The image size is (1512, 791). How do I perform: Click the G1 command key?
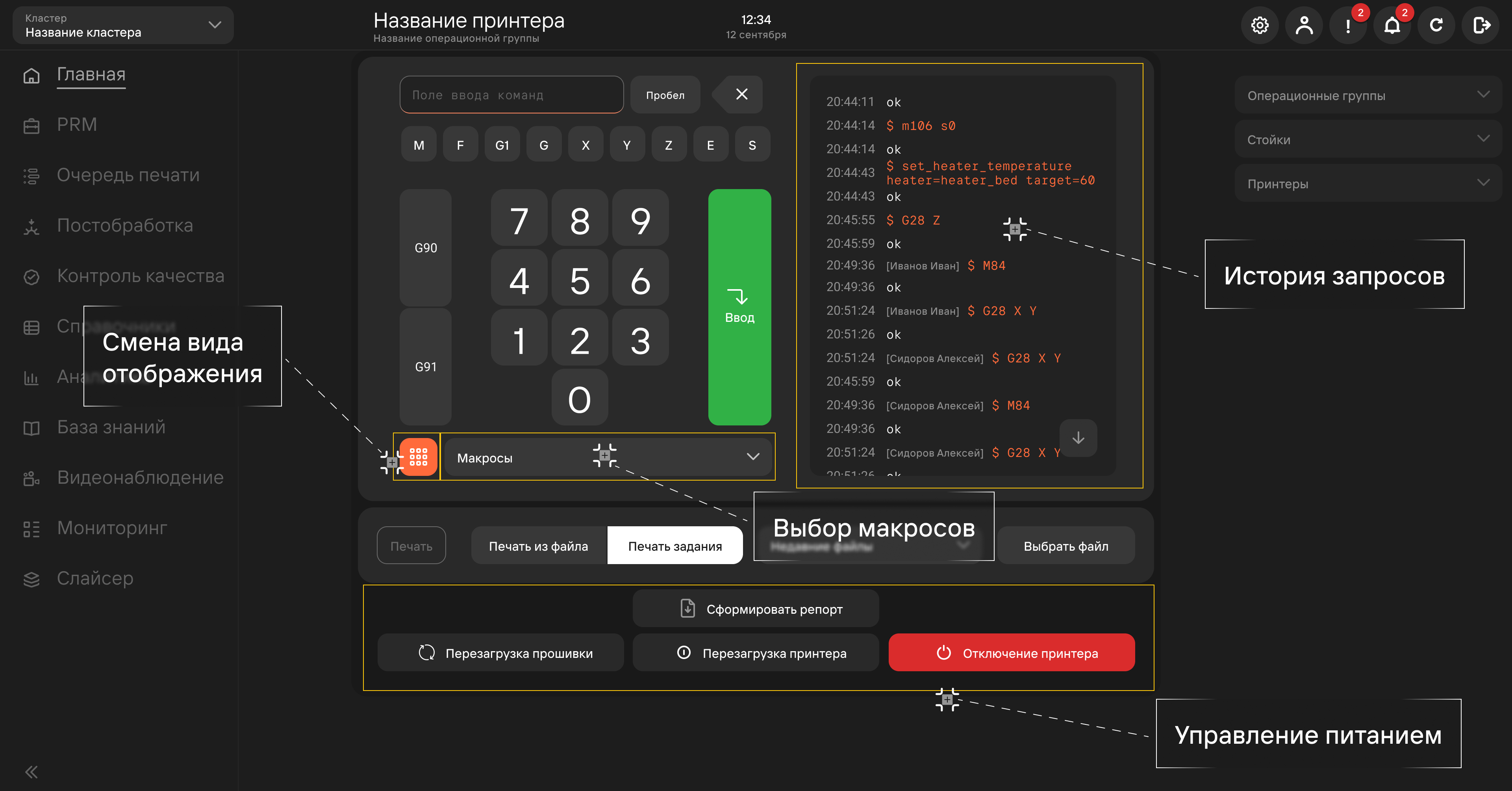tap(502, 145)
